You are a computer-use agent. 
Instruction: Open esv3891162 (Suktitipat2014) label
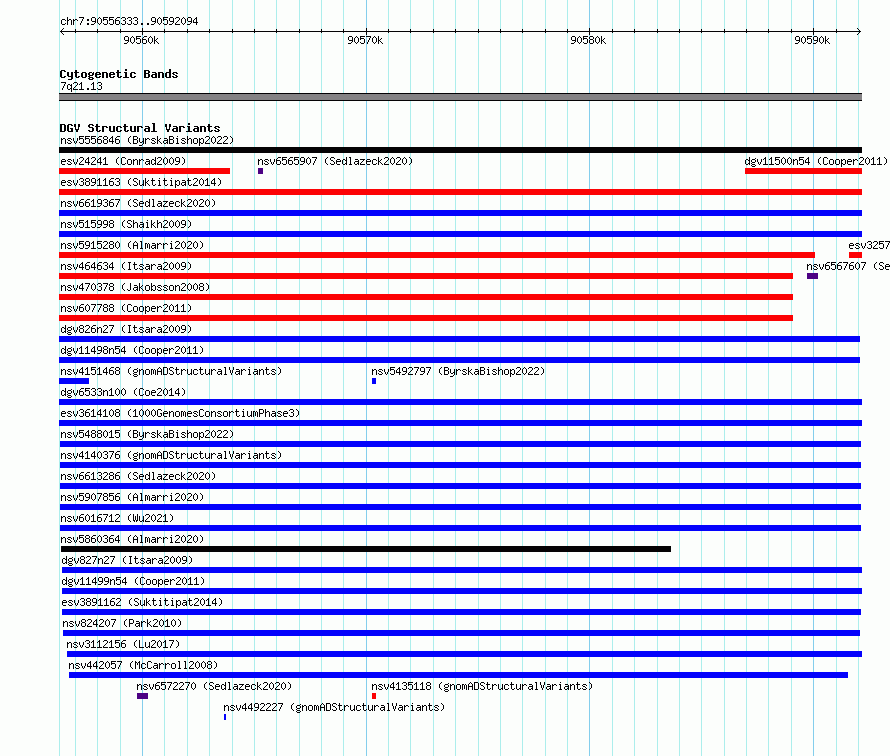coord(142,602)
